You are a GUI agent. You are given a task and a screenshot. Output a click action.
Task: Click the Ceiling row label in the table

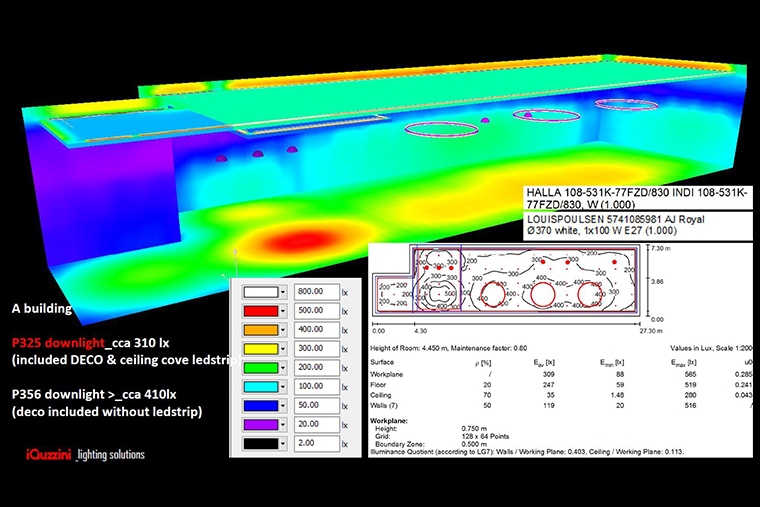(x=380, y=395)
